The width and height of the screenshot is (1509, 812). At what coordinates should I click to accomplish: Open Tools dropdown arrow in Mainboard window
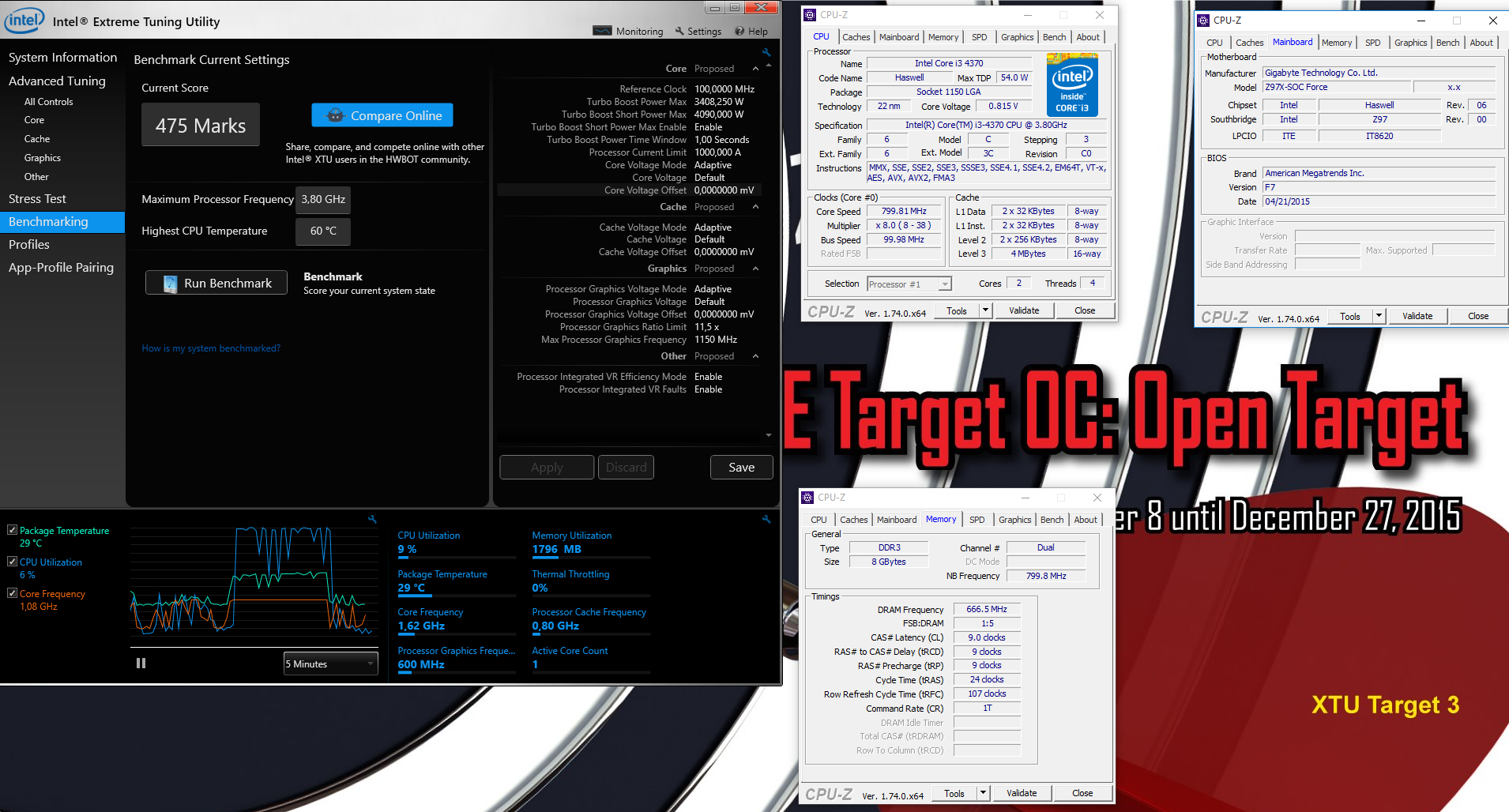coord(1379,316)
